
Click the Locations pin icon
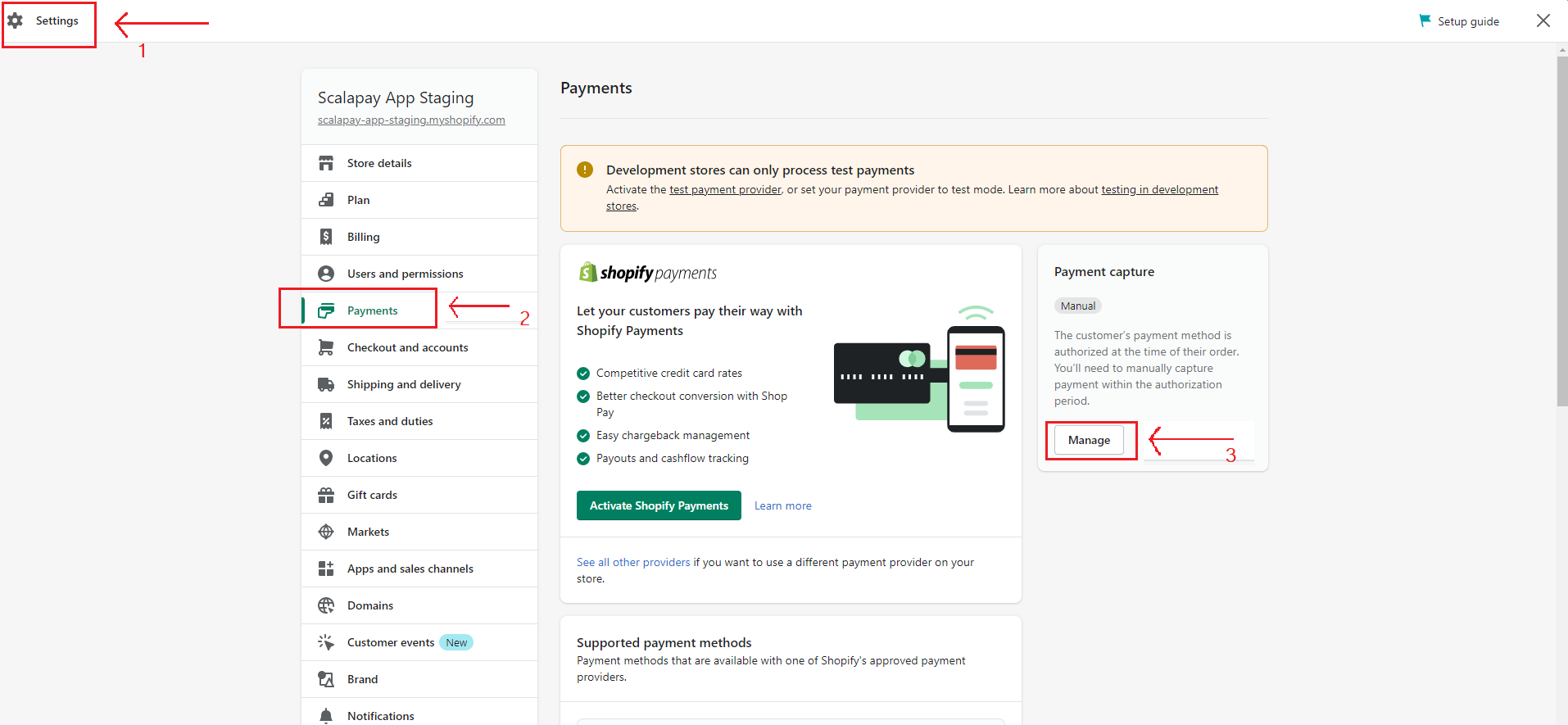(x=326, y=458)
